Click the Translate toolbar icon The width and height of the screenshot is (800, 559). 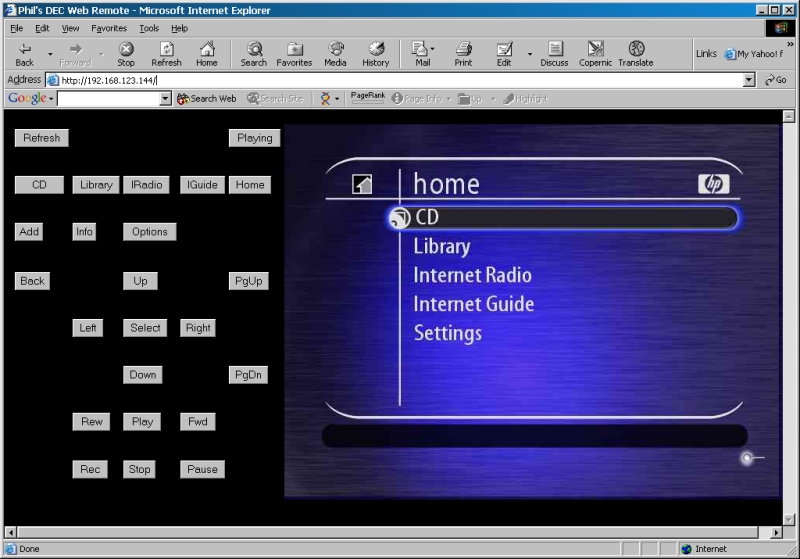(x=636, y=49)
